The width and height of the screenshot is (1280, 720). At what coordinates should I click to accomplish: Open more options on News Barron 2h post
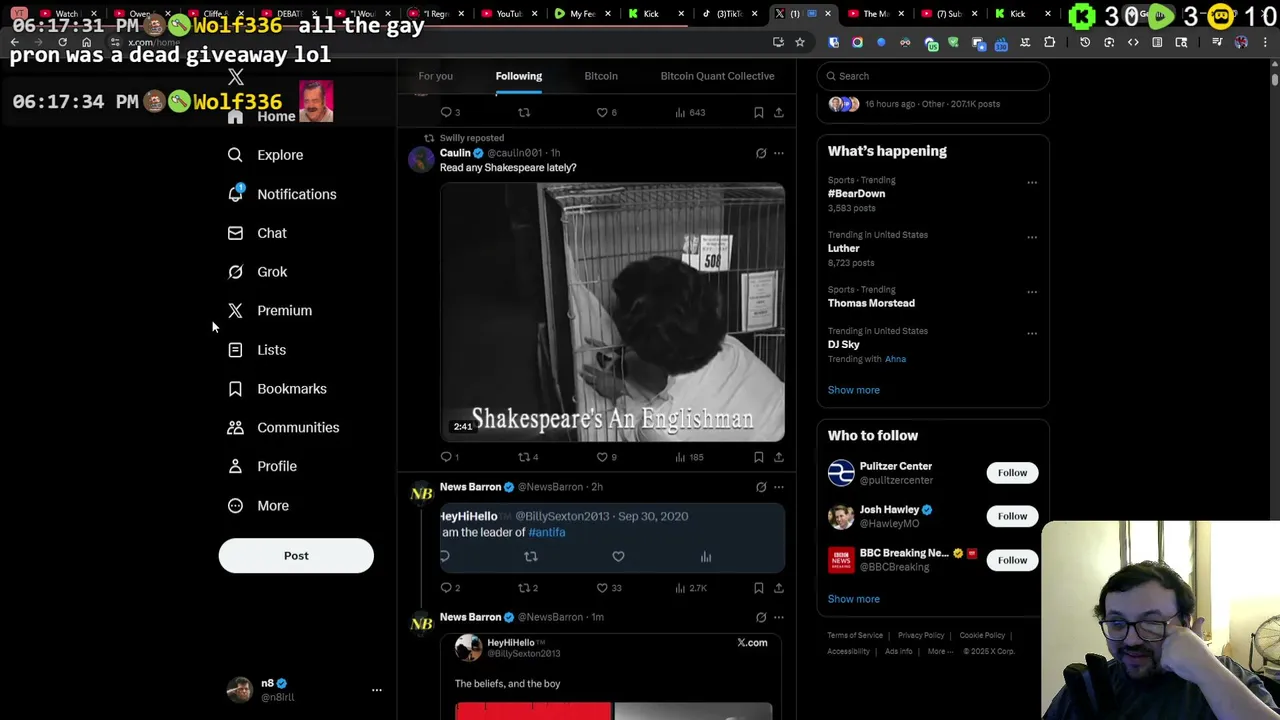[779, 487]
